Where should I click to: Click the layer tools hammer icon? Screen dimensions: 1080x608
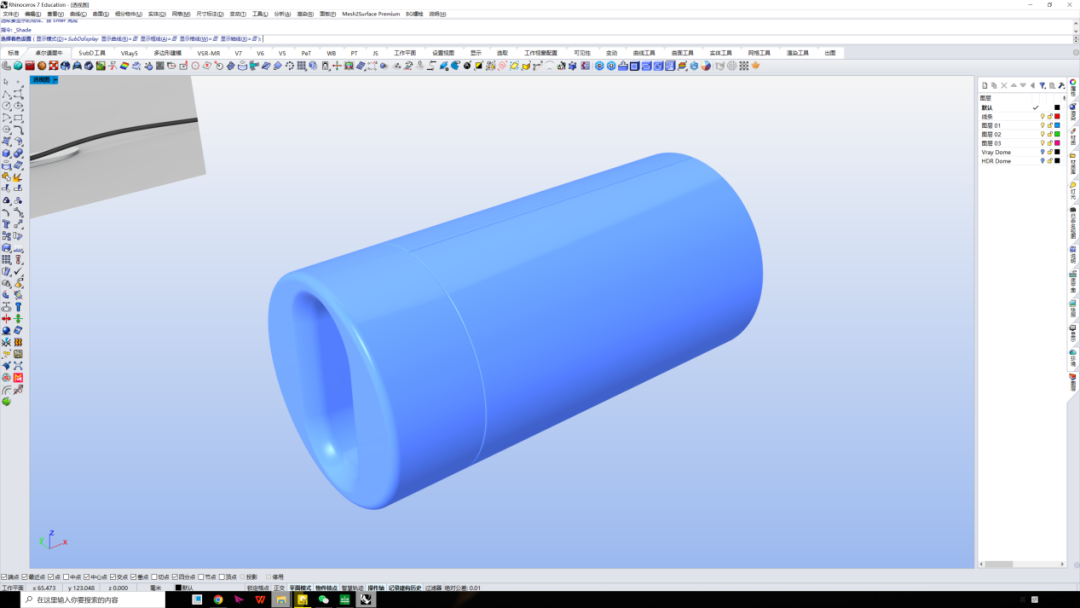point(1061,85)
